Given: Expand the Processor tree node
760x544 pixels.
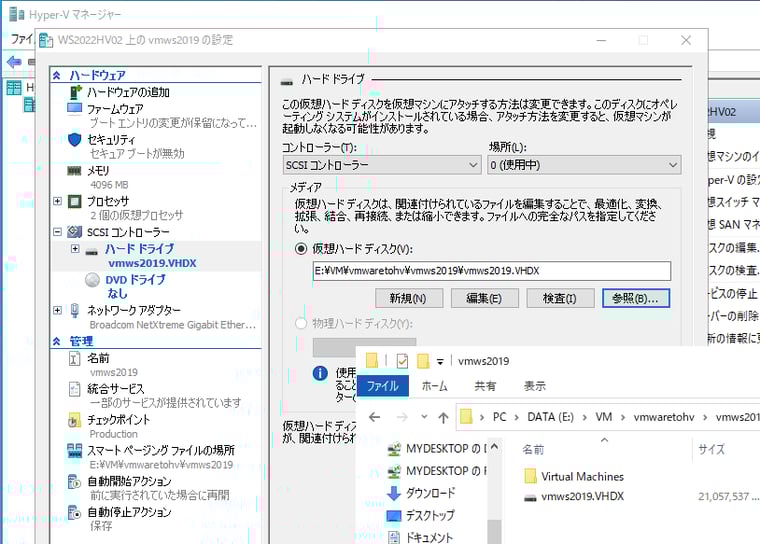Looking at the screenshot, I should [57, 201].
